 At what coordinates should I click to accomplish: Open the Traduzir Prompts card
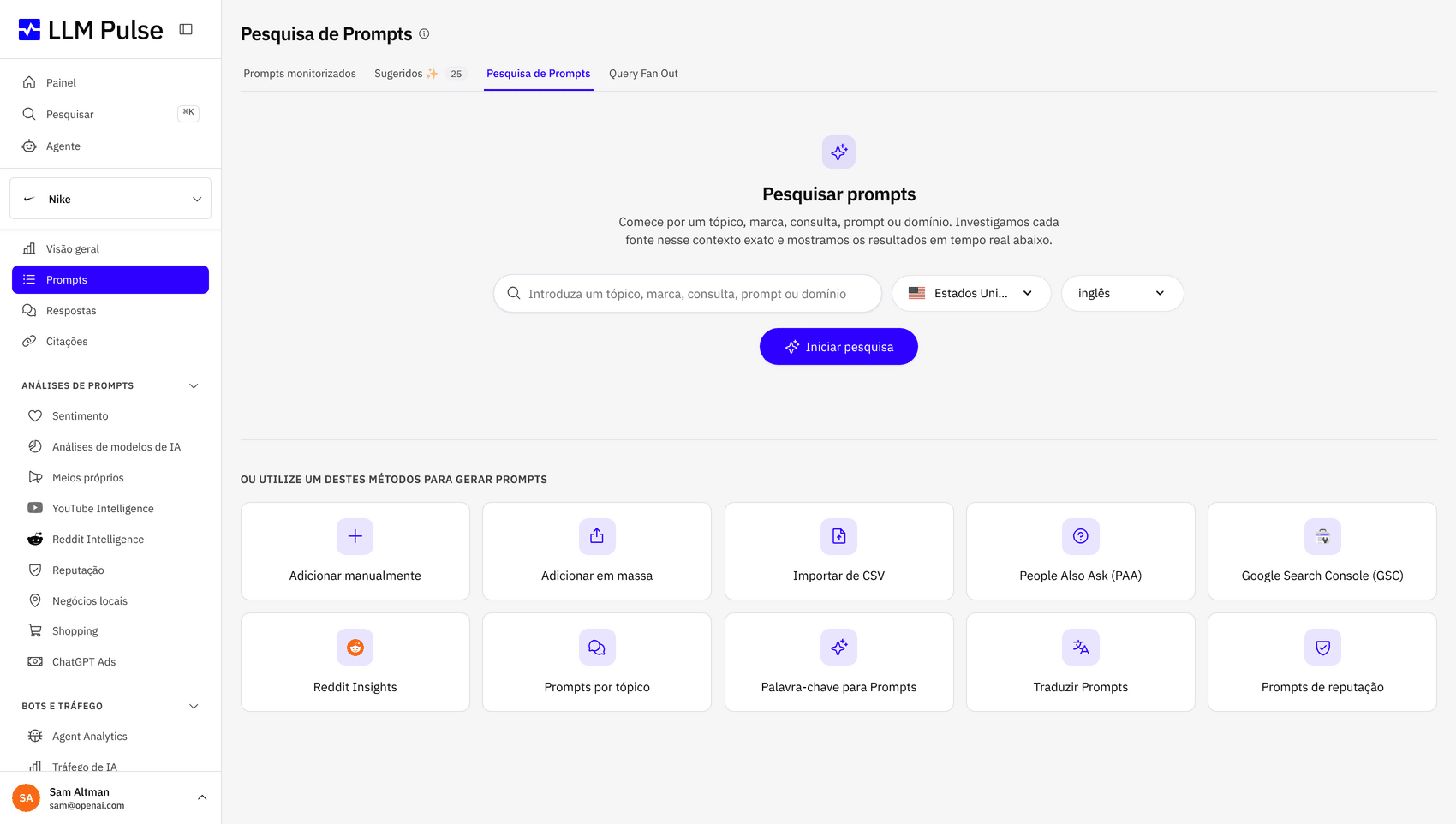[x=1081, y=662]
